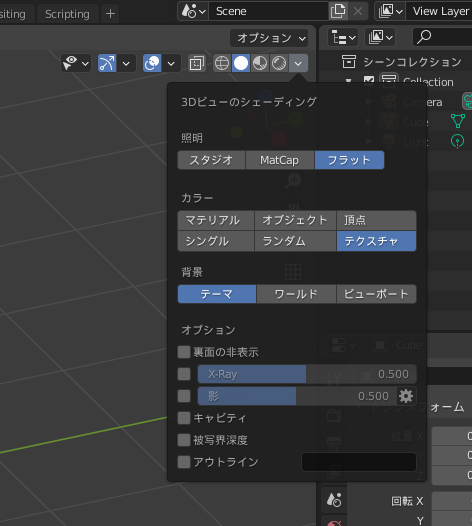472x526 pixels.
Task: Open the オプション dropdown in viewport header
Action: click(x=269, y=38)
